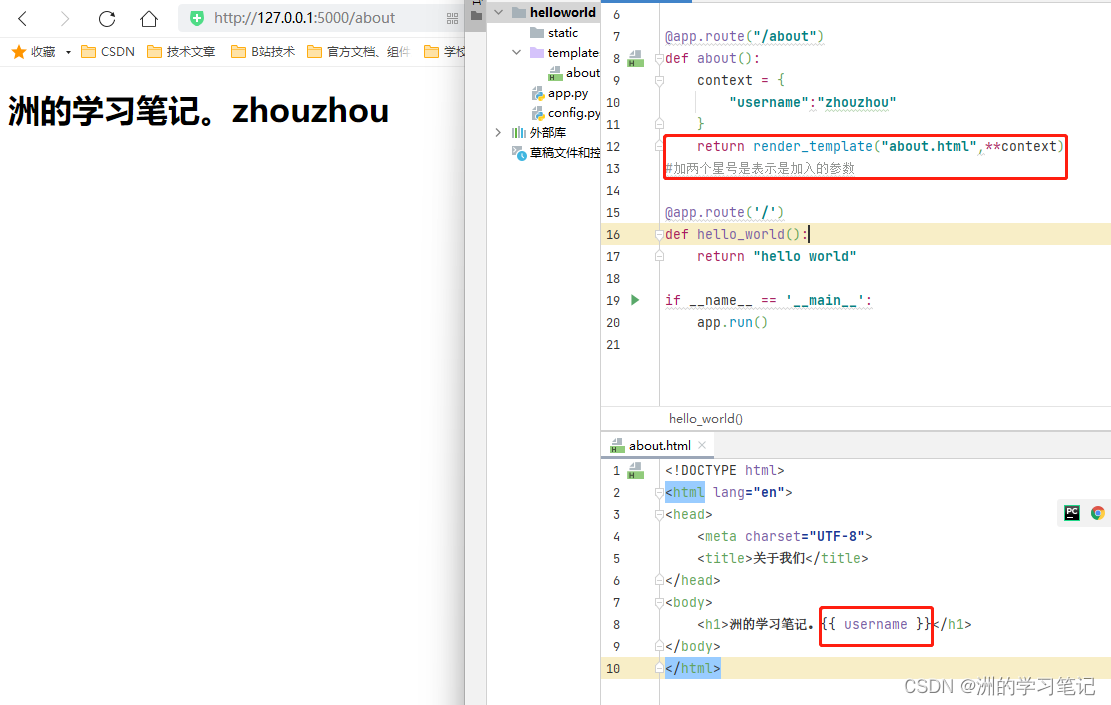
Task: Fold the context dict at line 9
Action: (x=659, y=80)
